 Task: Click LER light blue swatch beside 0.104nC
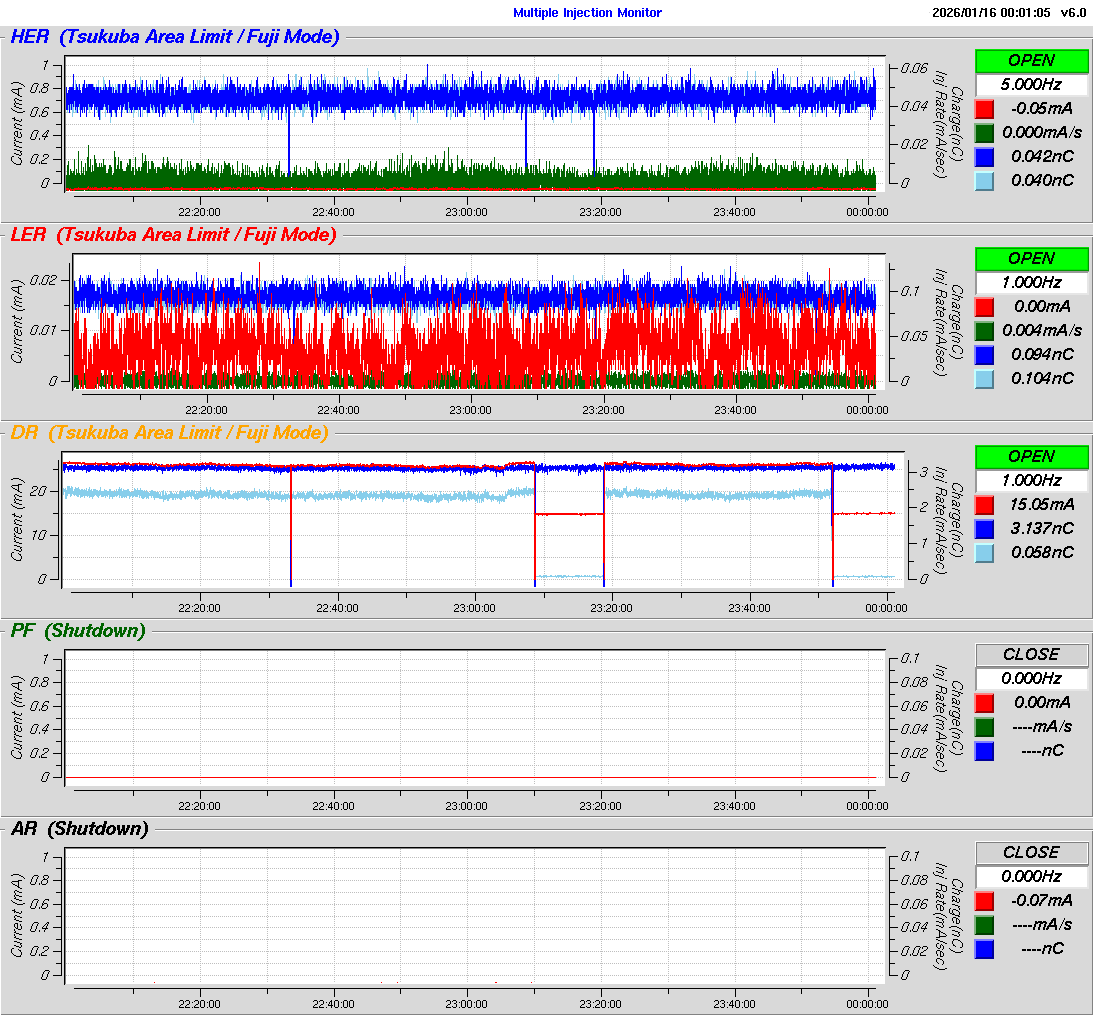pos(984,379)
